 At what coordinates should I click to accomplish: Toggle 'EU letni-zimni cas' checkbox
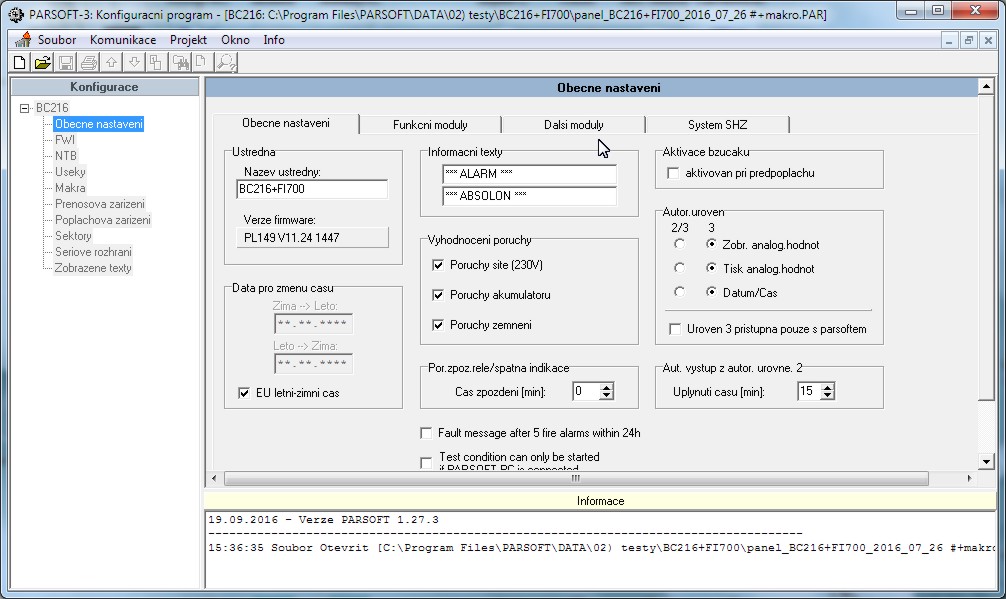pos(244,393)
